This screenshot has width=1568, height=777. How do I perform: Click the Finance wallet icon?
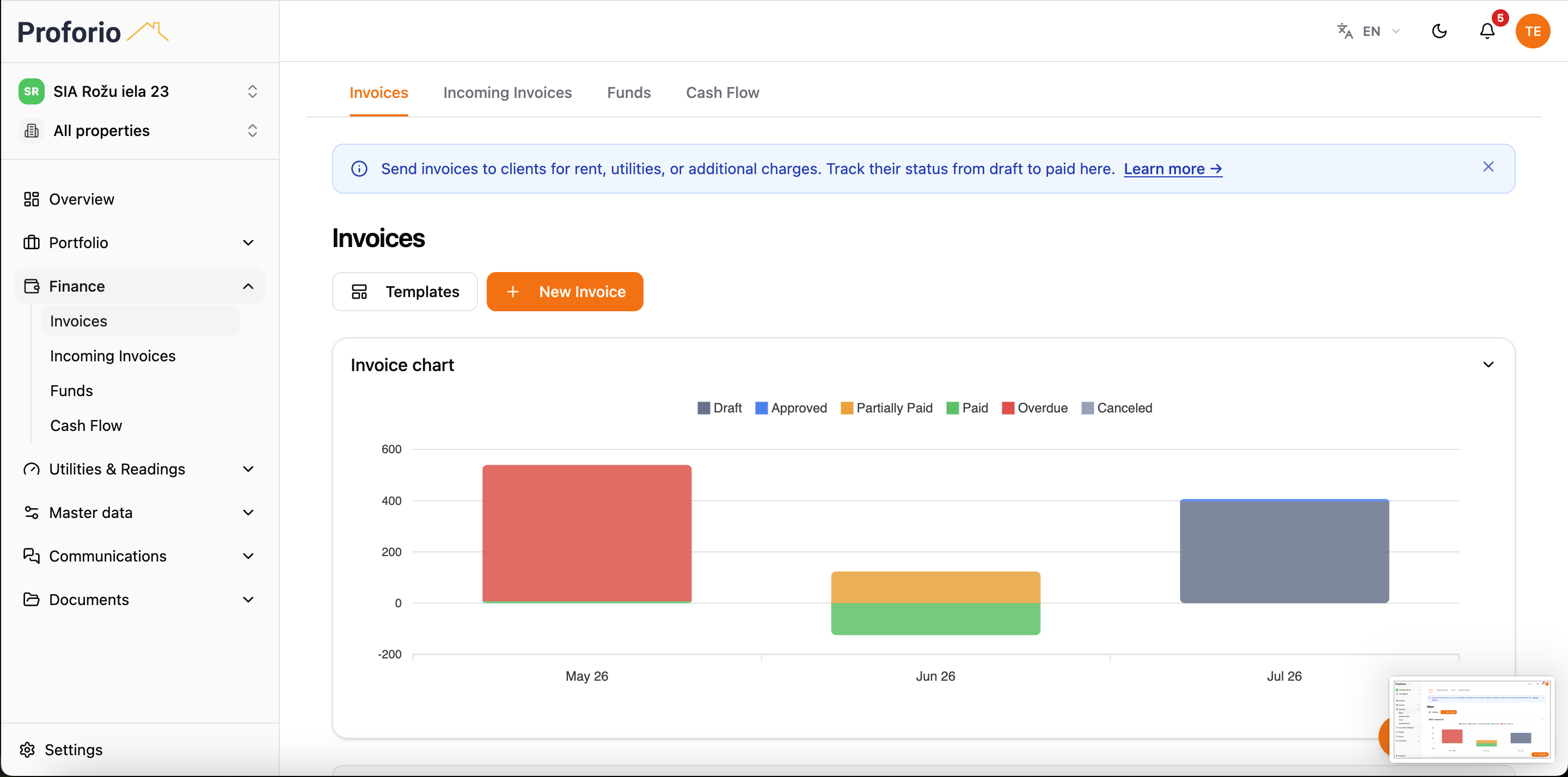pos(31,286)
